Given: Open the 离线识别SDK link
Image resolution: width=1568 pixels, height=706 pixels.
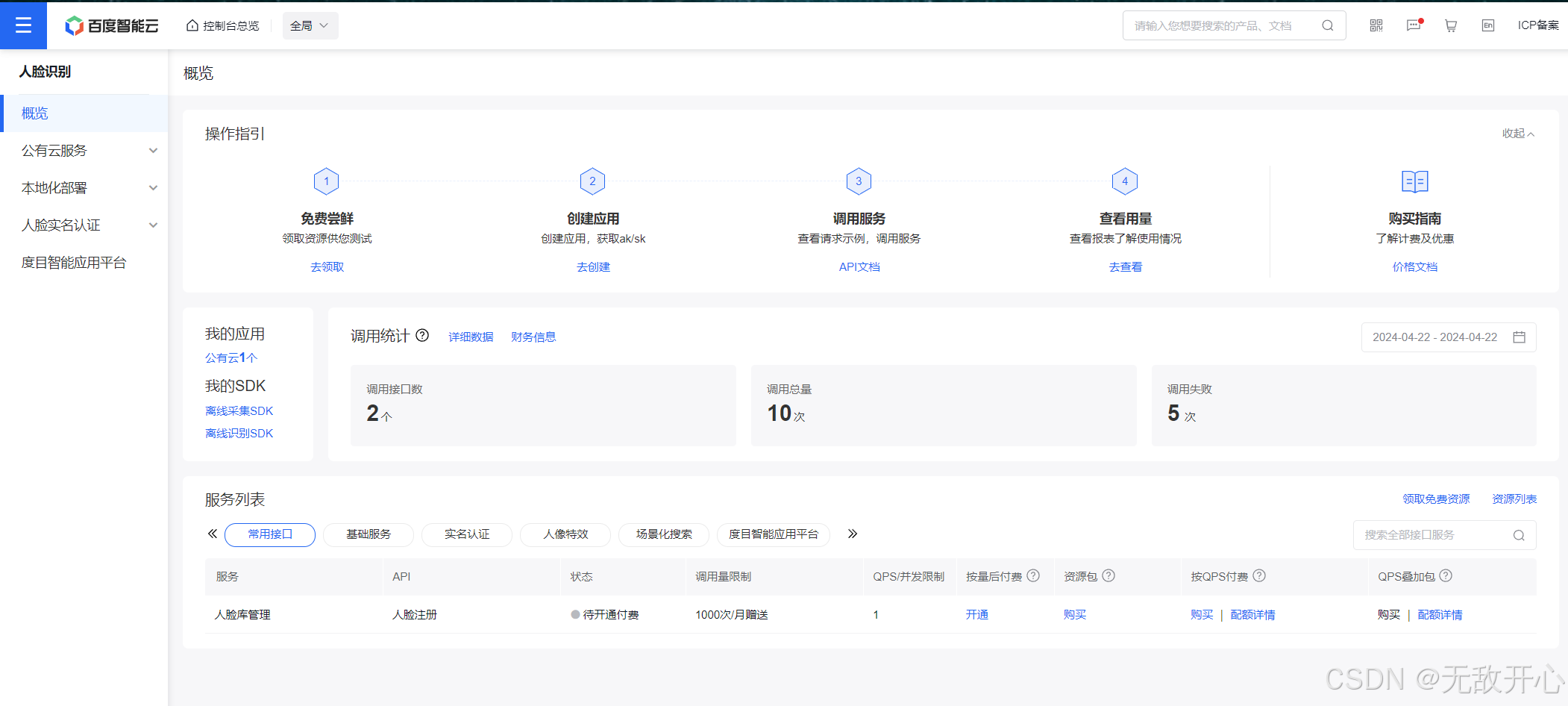Looking at the screenshot, I should pyautogui.click(x=239, y=434).
